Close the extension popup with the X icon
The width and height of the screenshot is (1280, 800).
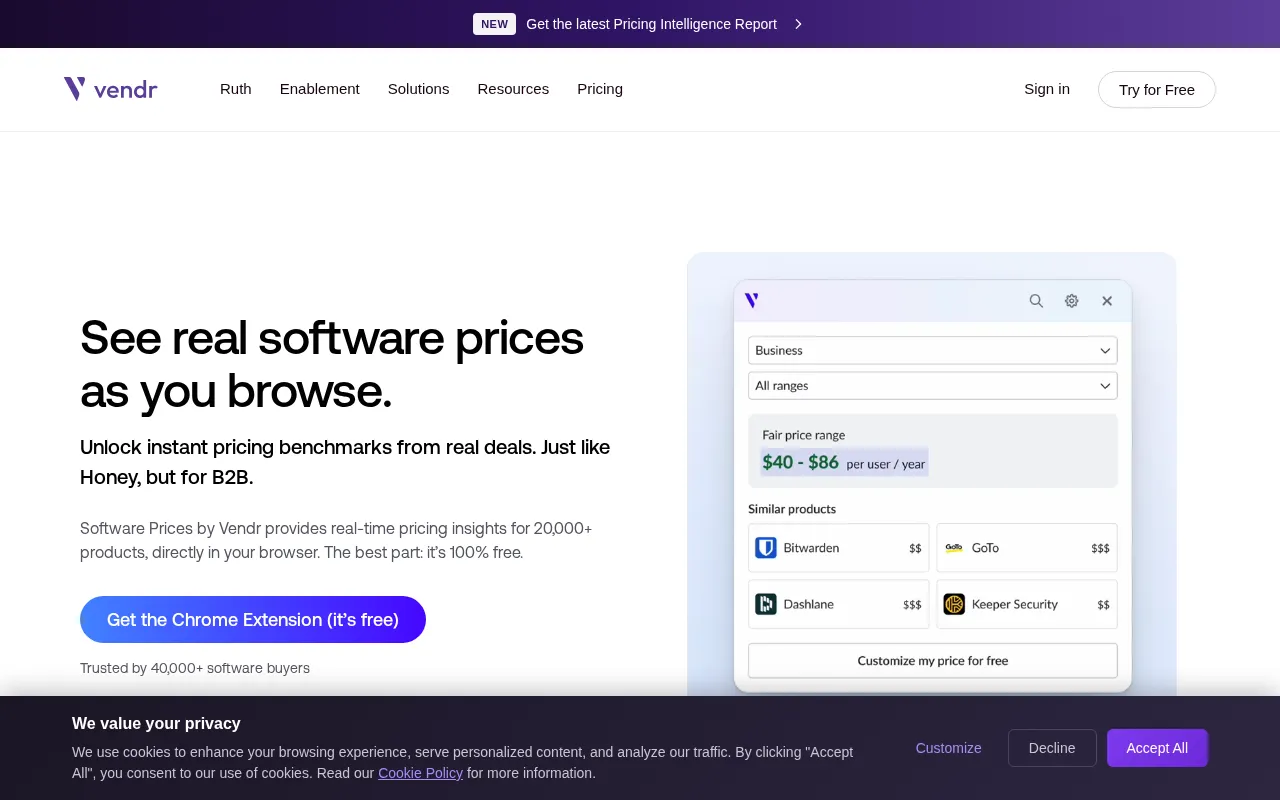click(1107, 301)
